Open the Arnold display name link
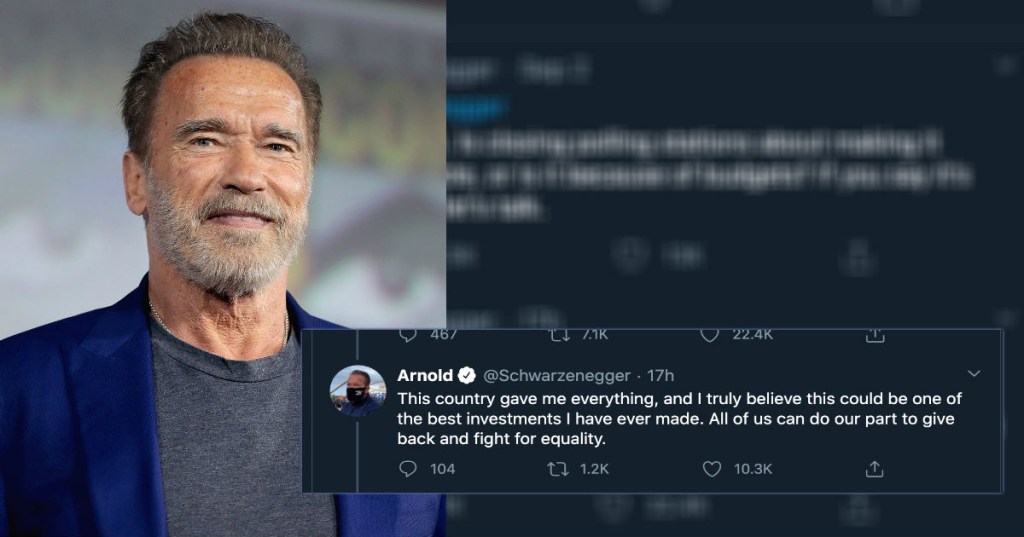Screen dimensions: 1024x537 [425, 376]
